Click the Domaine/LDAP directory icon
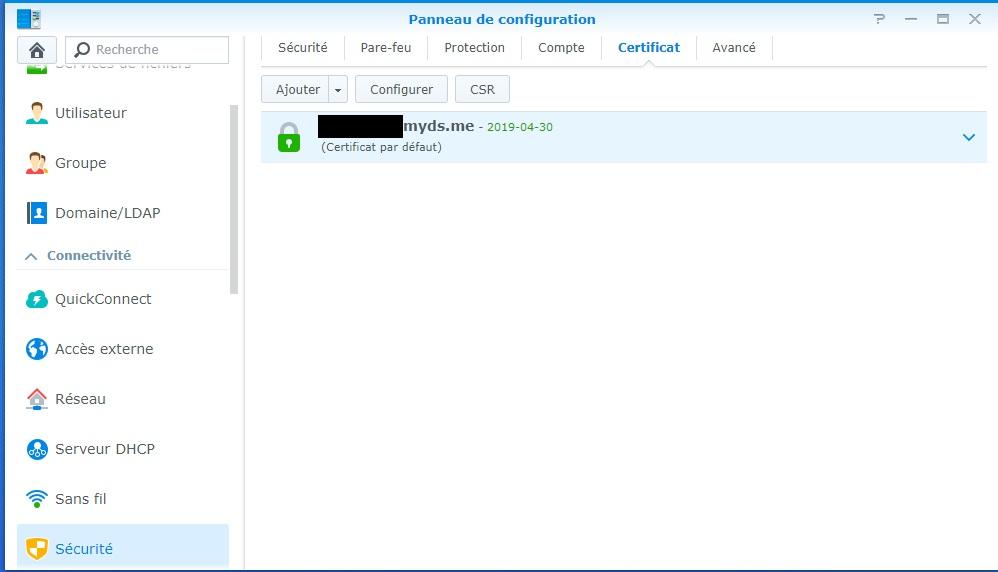This screenshot has width=998, height=572. coord(37,213)
